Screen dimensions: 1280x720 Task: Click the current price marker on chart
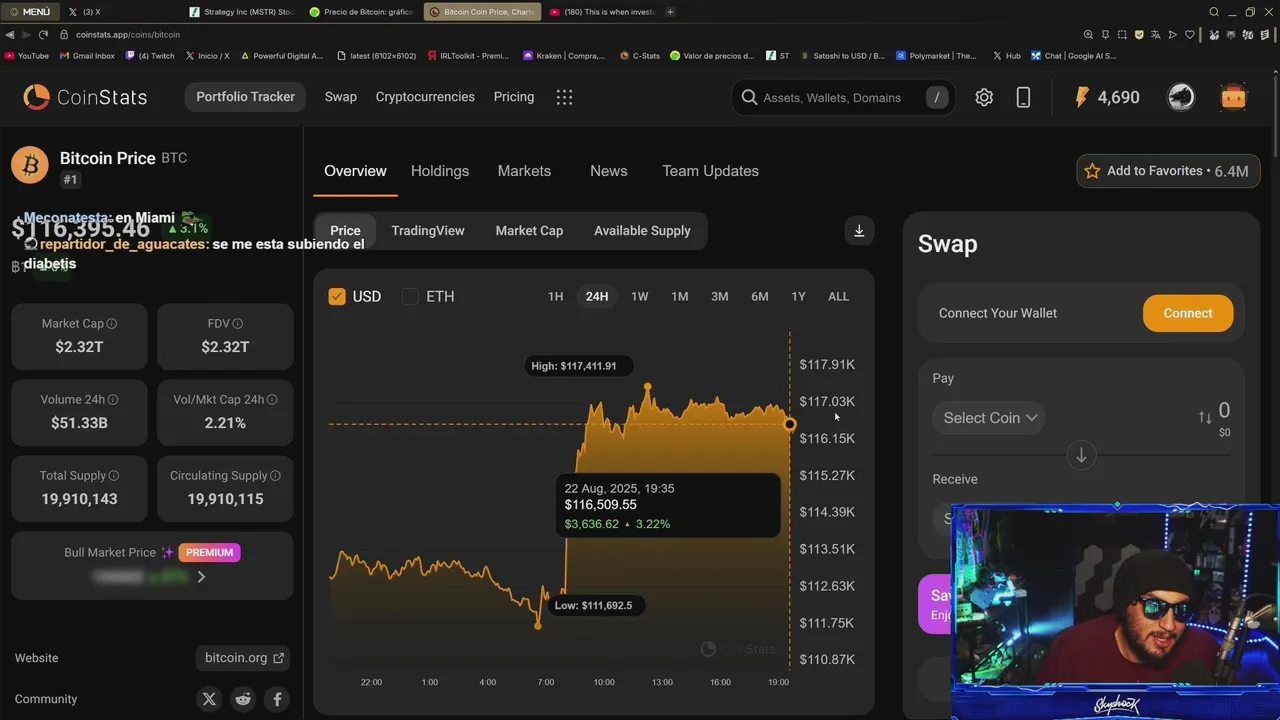(x=790, y=424)
